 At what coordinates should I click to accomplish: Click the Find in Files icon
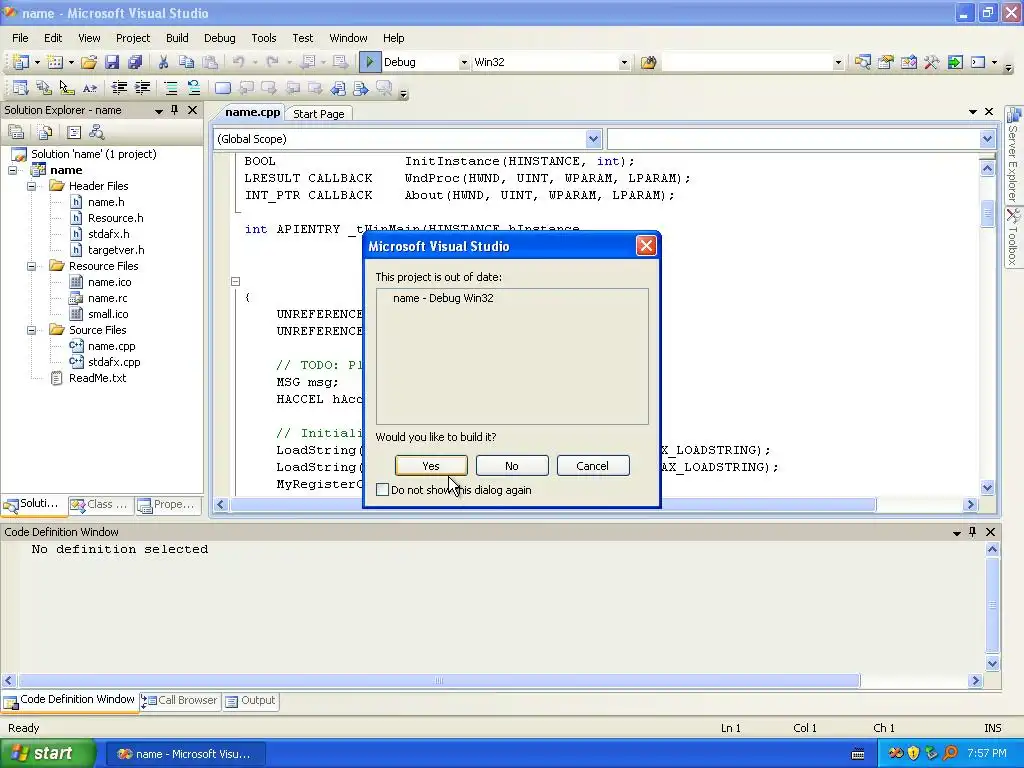point(648,62)
